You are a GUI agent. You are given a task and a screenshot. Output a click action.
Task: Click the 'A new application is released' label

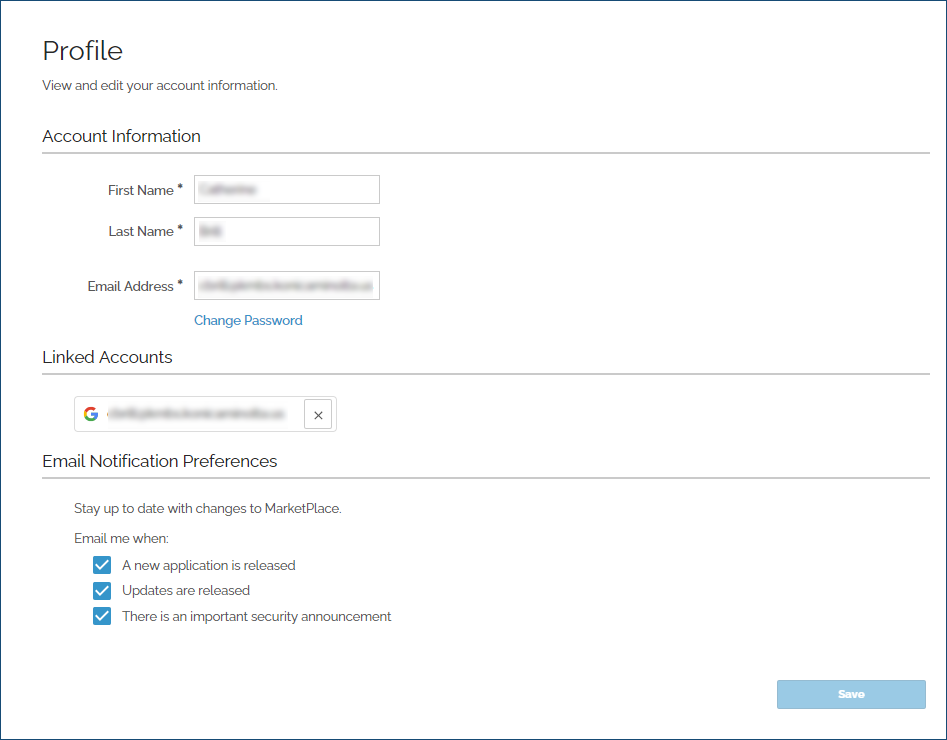pyautogui.click(x=208, y=564)
